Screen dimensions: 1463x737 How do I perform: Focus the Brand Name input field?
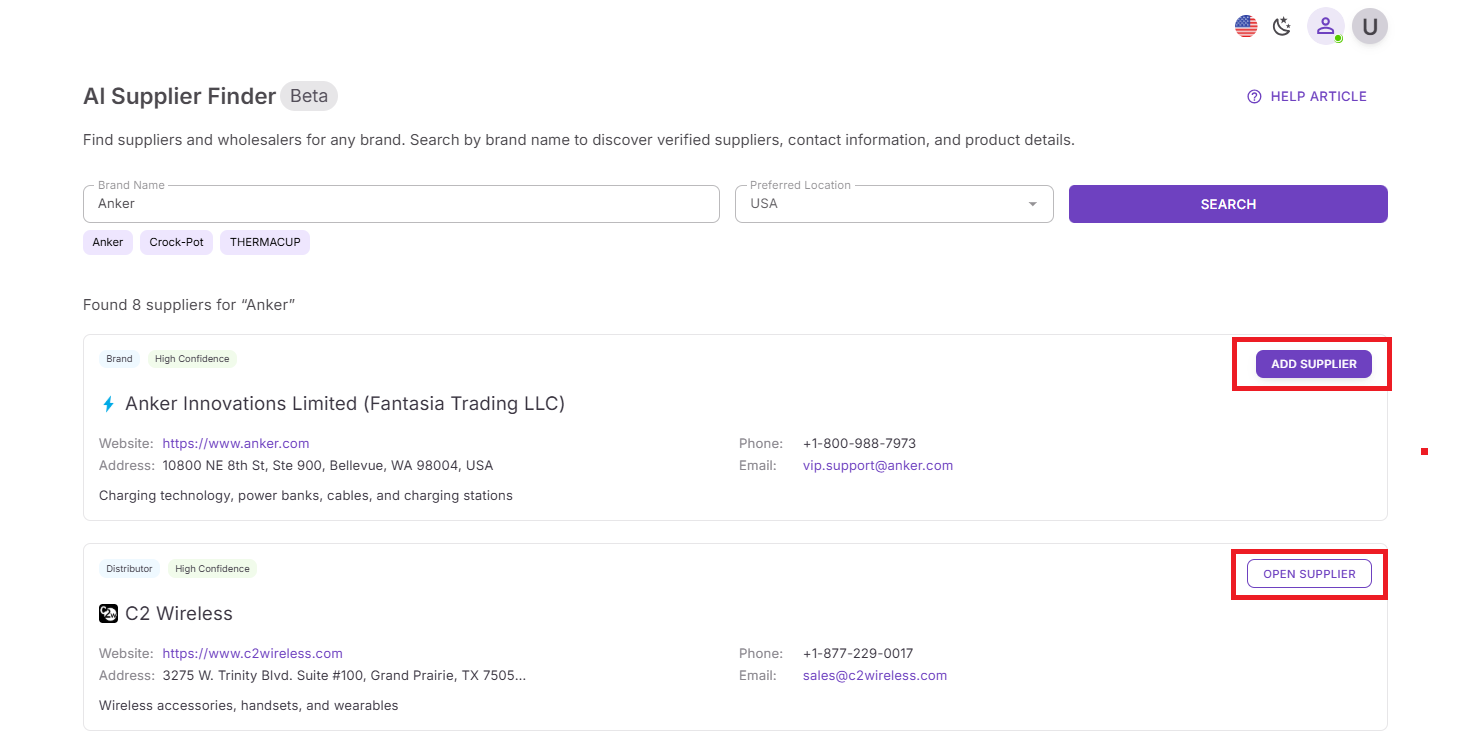point(401,204)
